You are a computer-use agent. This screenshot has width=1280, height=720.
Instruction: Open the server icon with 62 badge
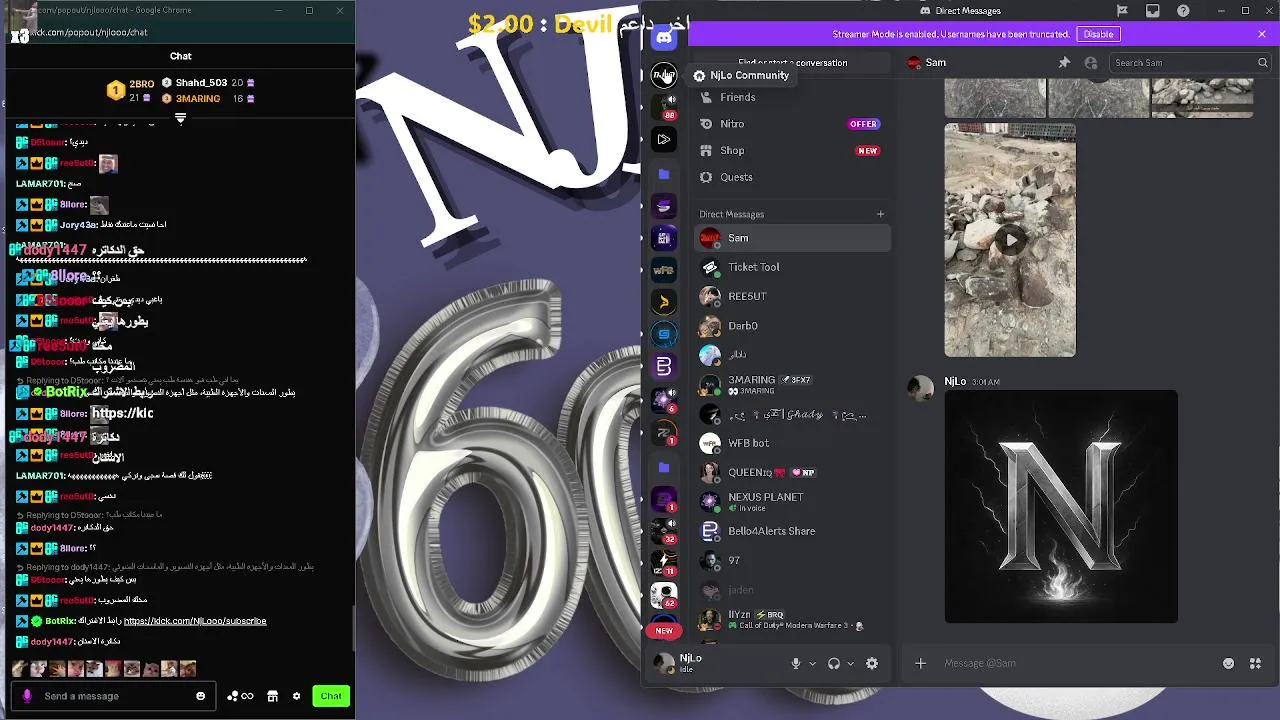pos(664,595)
